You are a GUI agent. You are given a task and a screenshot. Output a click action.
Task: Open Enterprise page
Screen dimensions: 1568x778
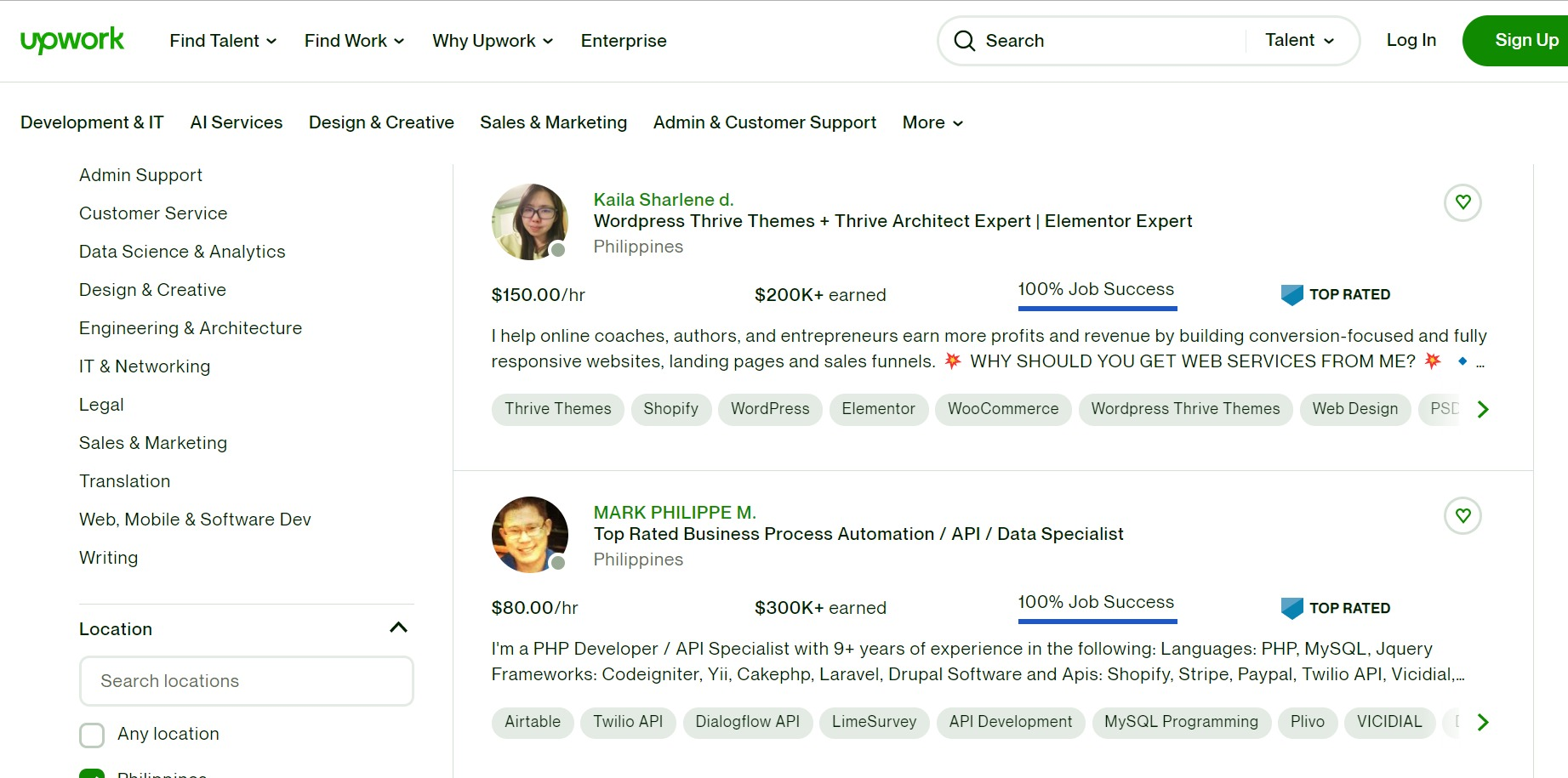[624, 41]
